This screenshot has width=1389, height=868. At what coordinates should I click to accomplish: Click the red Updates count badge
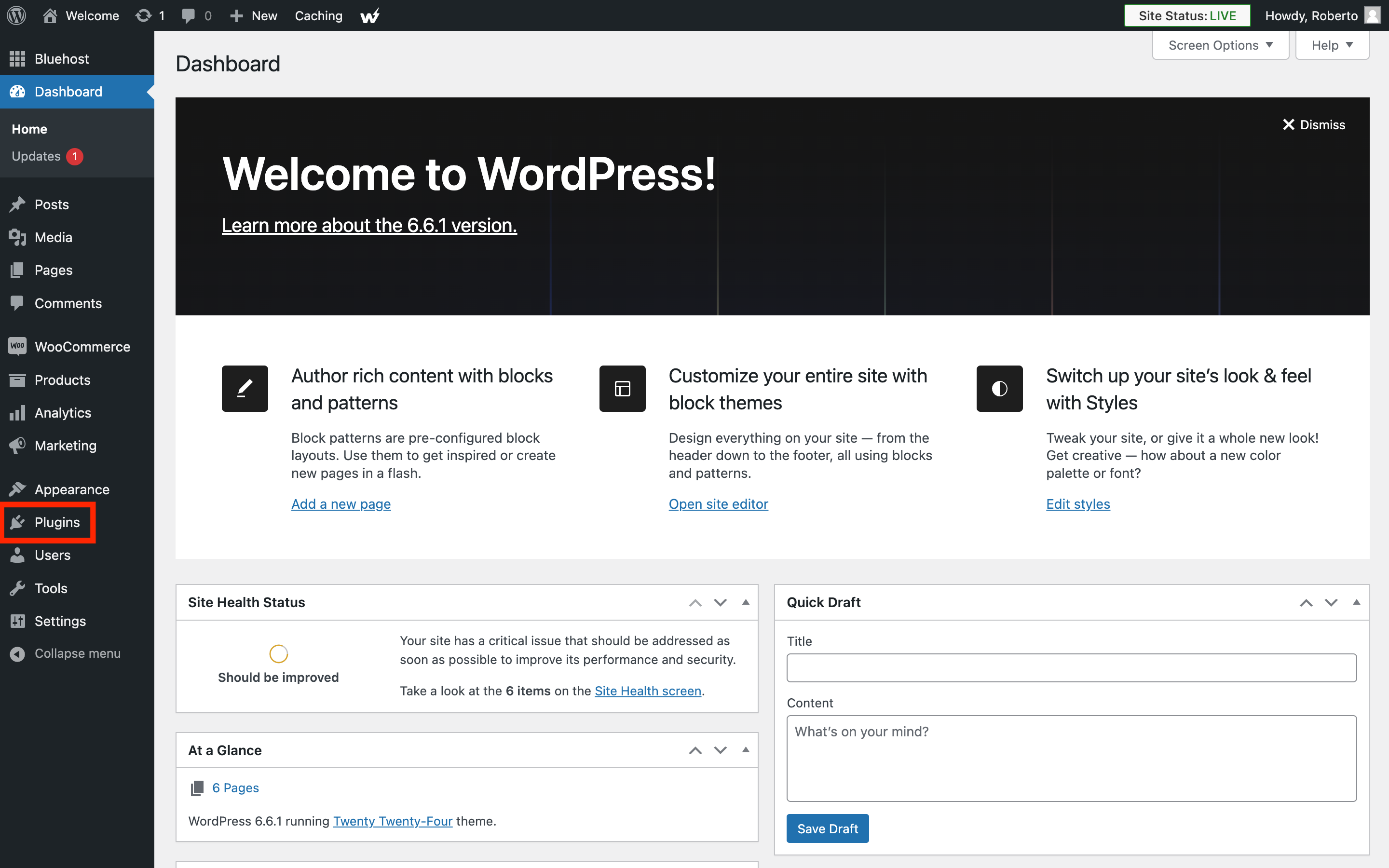75,157
